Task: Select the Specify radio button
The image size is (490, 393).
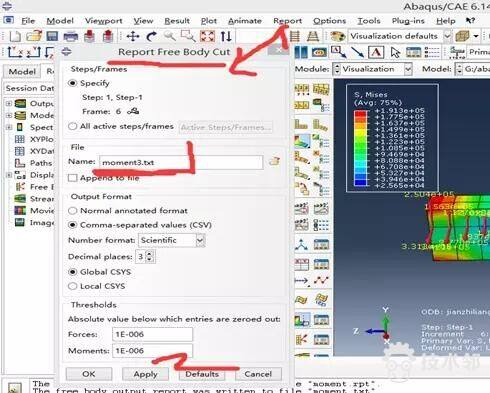Action: point(73,83)
